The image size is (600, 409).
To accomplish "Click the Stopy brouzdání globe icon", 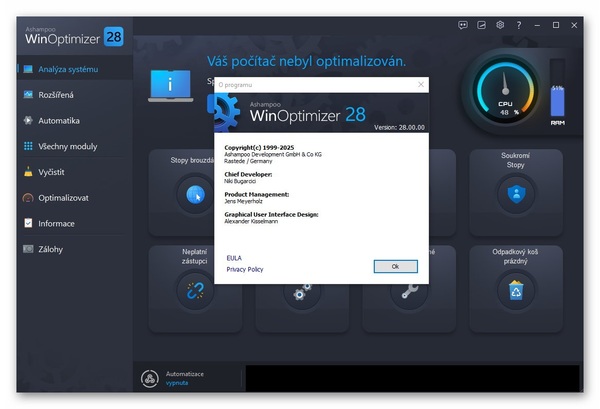I will [x=195, y=195].
